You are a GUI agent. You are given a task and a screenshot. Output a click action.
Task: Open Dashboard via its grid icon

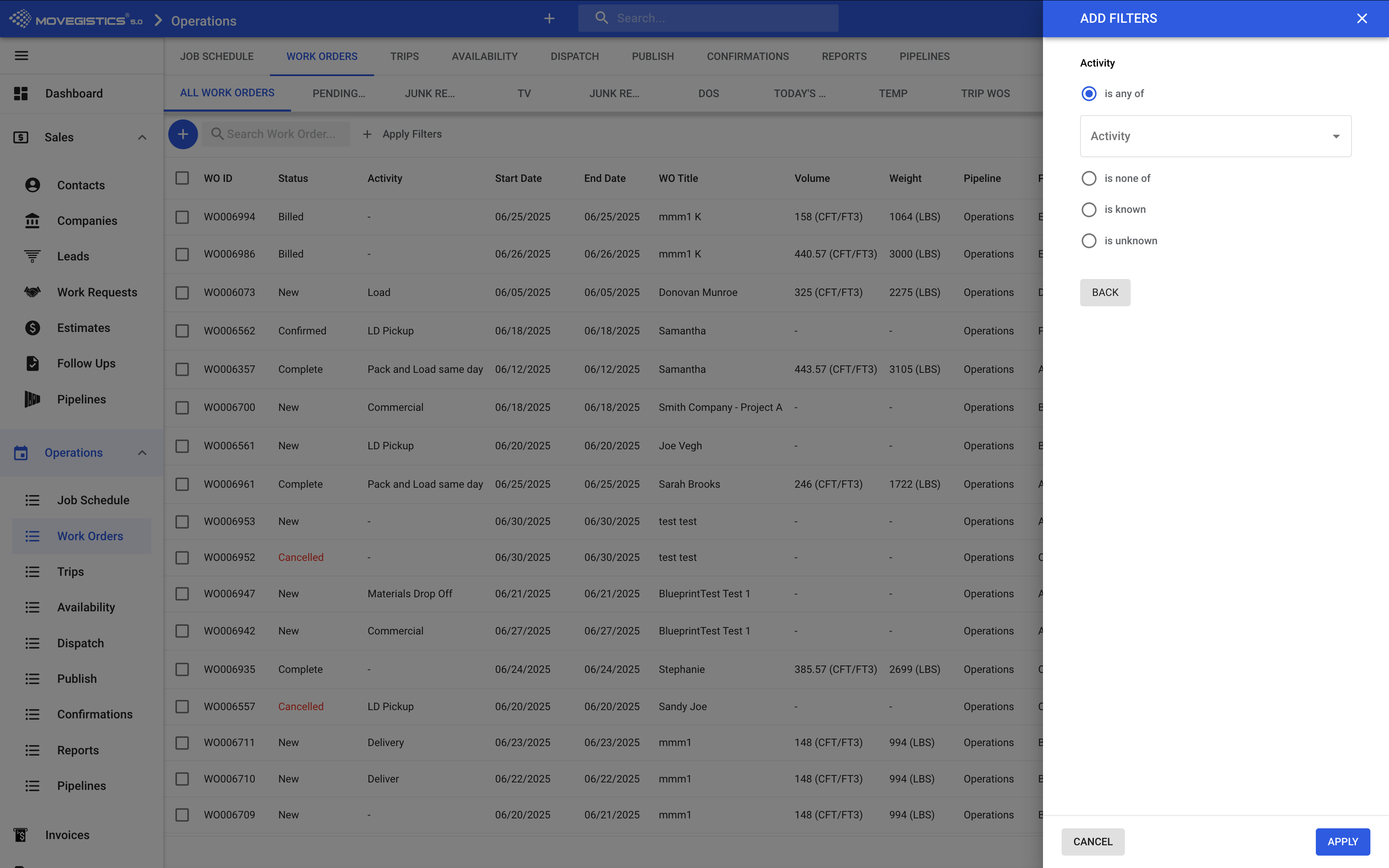(x=21, y=93)
